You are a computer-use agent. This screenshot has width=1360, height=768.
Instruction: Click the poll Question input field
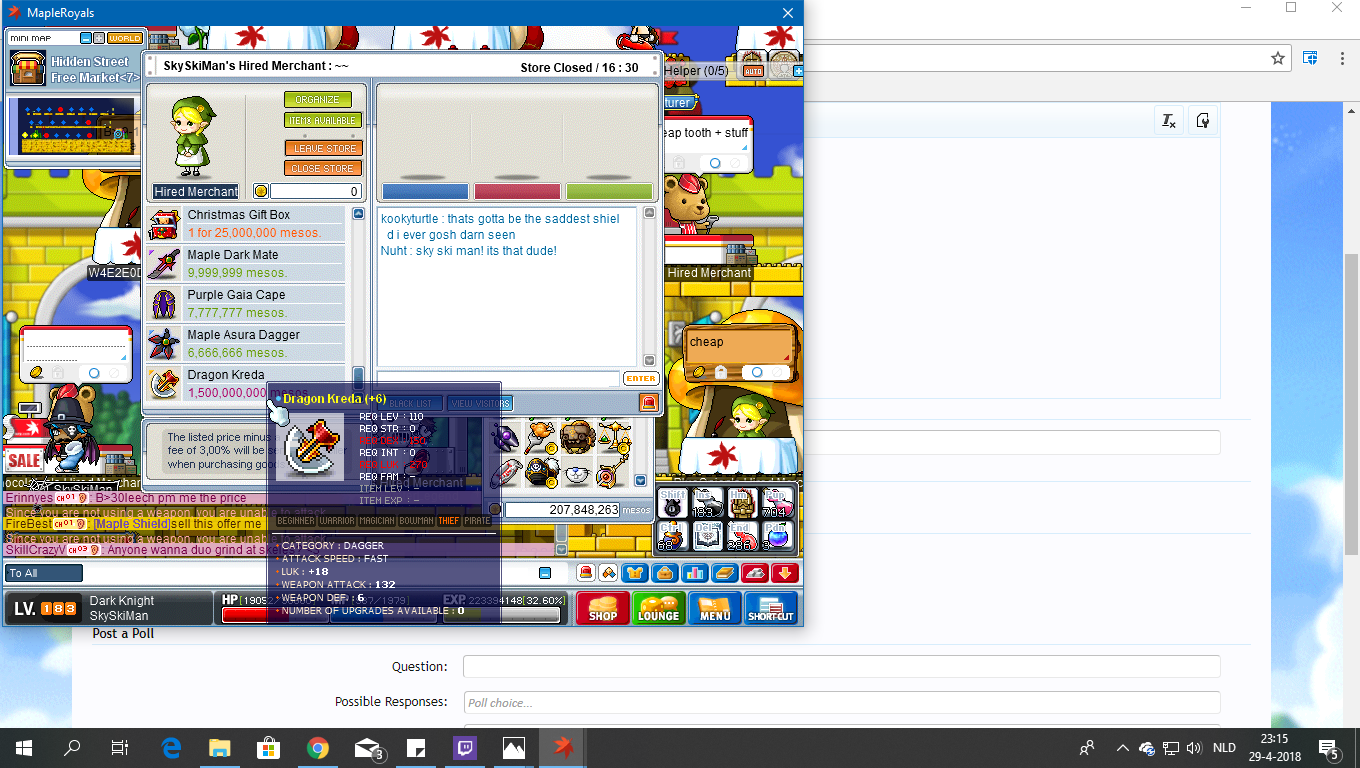(x=841, y=667)
